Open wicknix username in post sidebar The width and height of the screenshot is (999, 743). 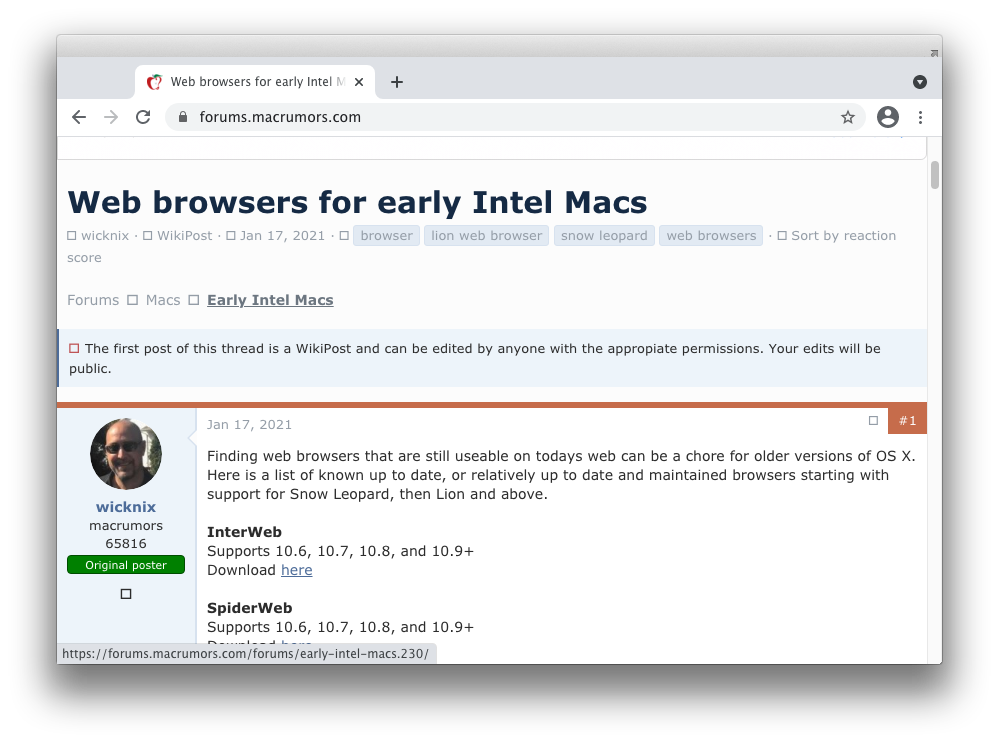(126, 507)
